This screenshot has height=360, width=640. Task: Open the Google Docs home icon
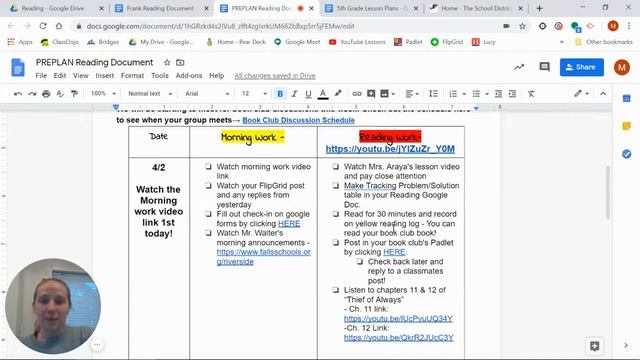18,67
